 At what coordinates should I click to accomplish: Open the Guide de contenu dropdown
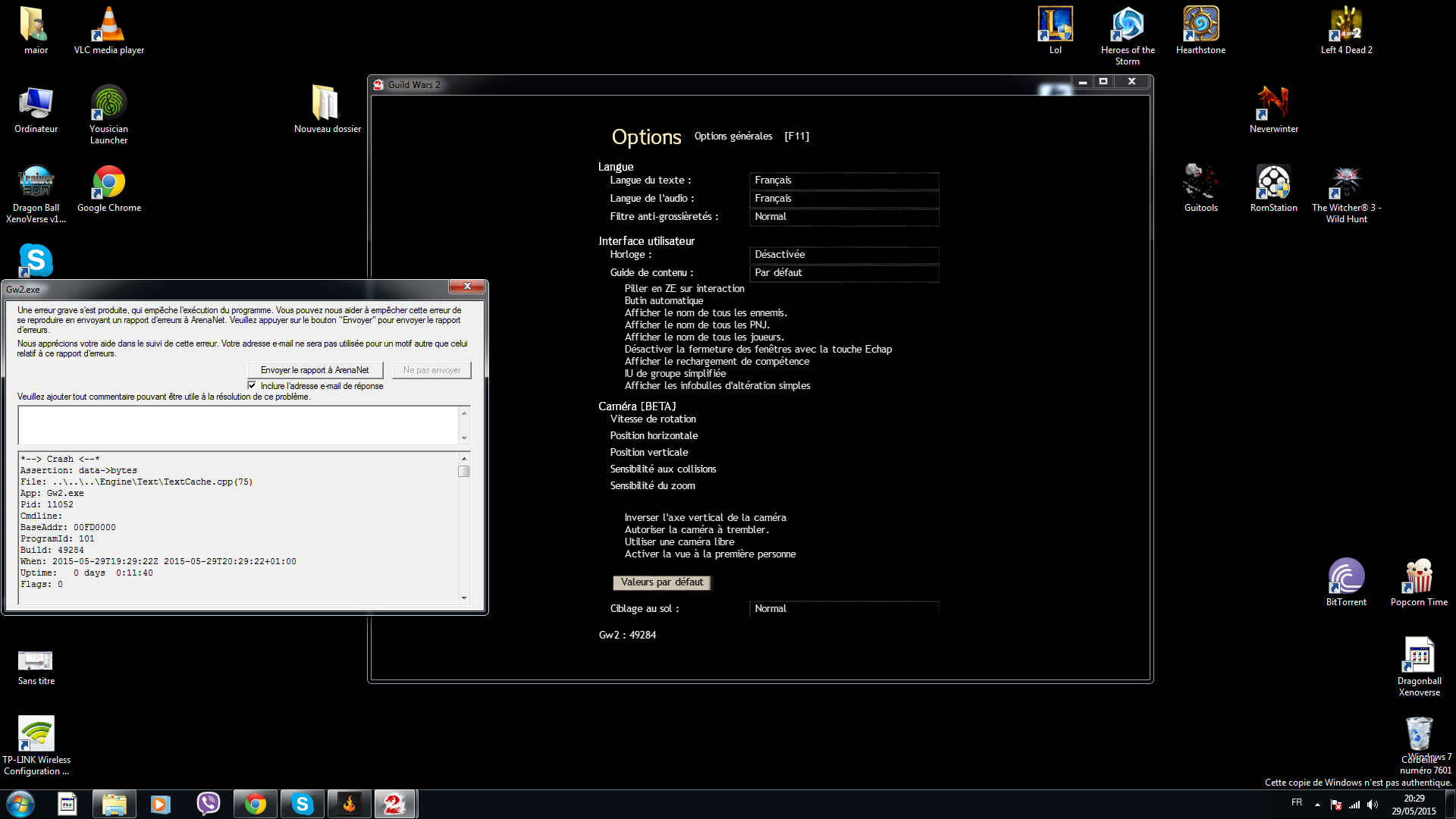(844, 273)
